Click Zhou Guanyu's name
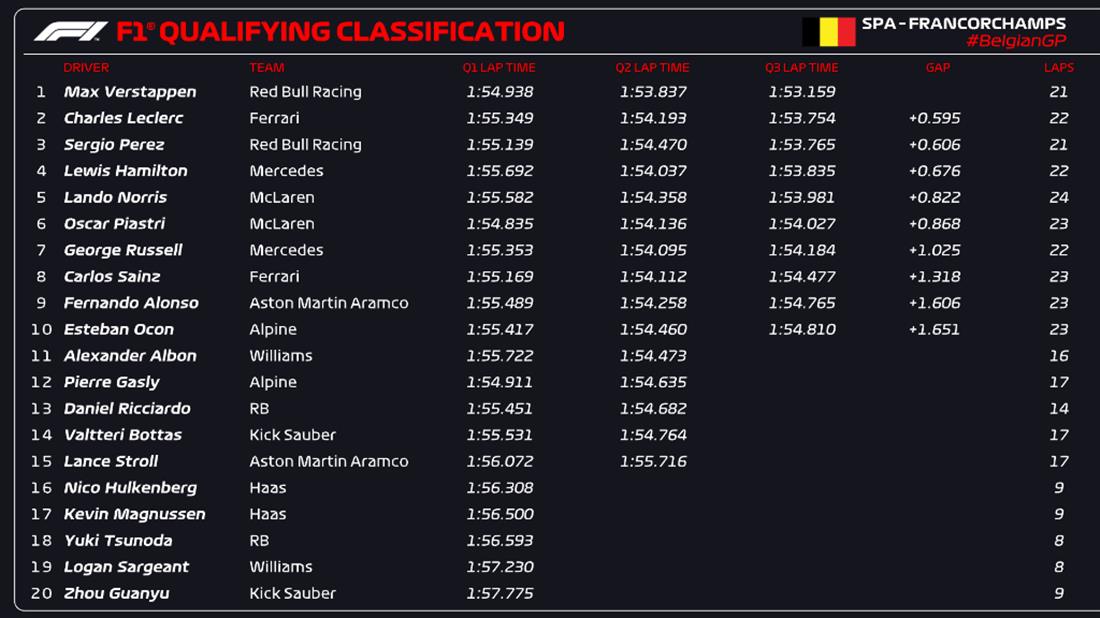The width and height of the screenshot is (1100, 618). (116, 593)
